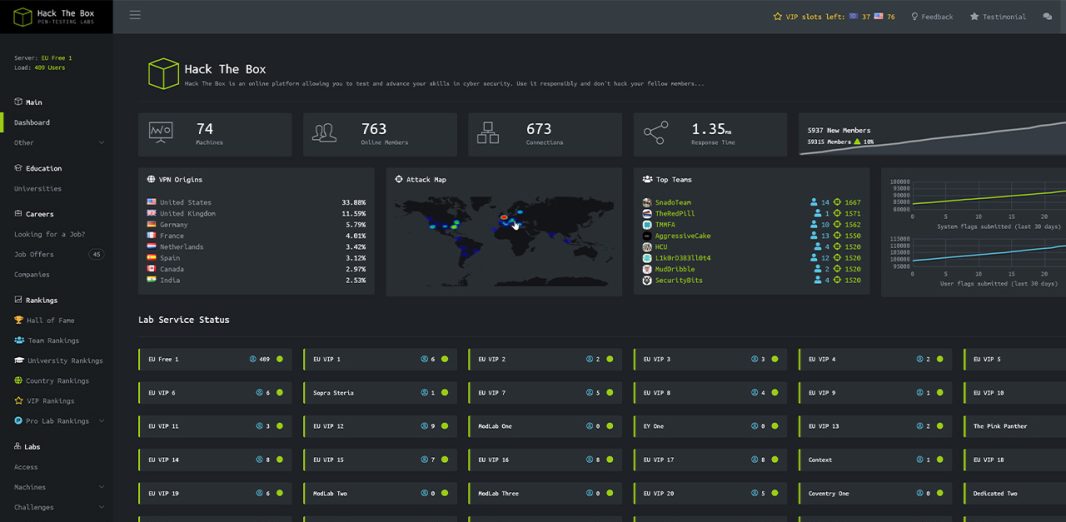Click the Country Rankings globe icon
1066x522 pixels.
tap(19, 381)
